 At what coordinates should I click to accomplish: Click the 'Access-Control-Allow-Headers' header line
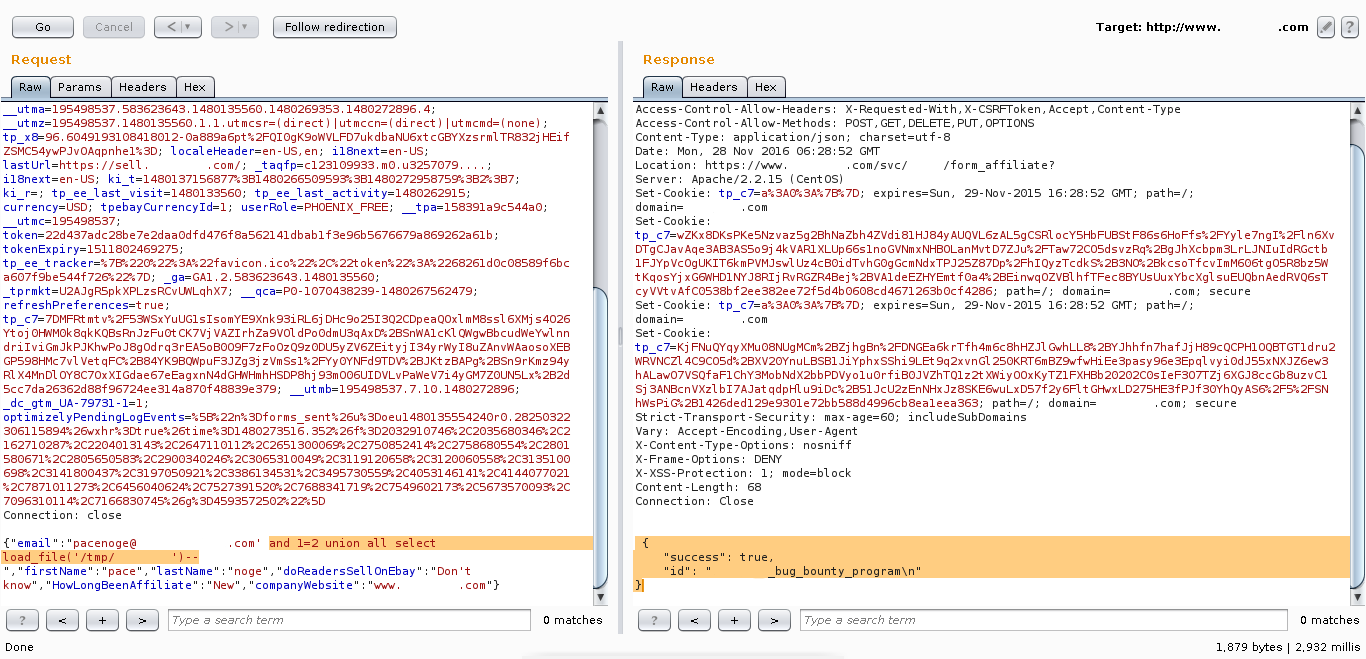[x=908, y=109]
